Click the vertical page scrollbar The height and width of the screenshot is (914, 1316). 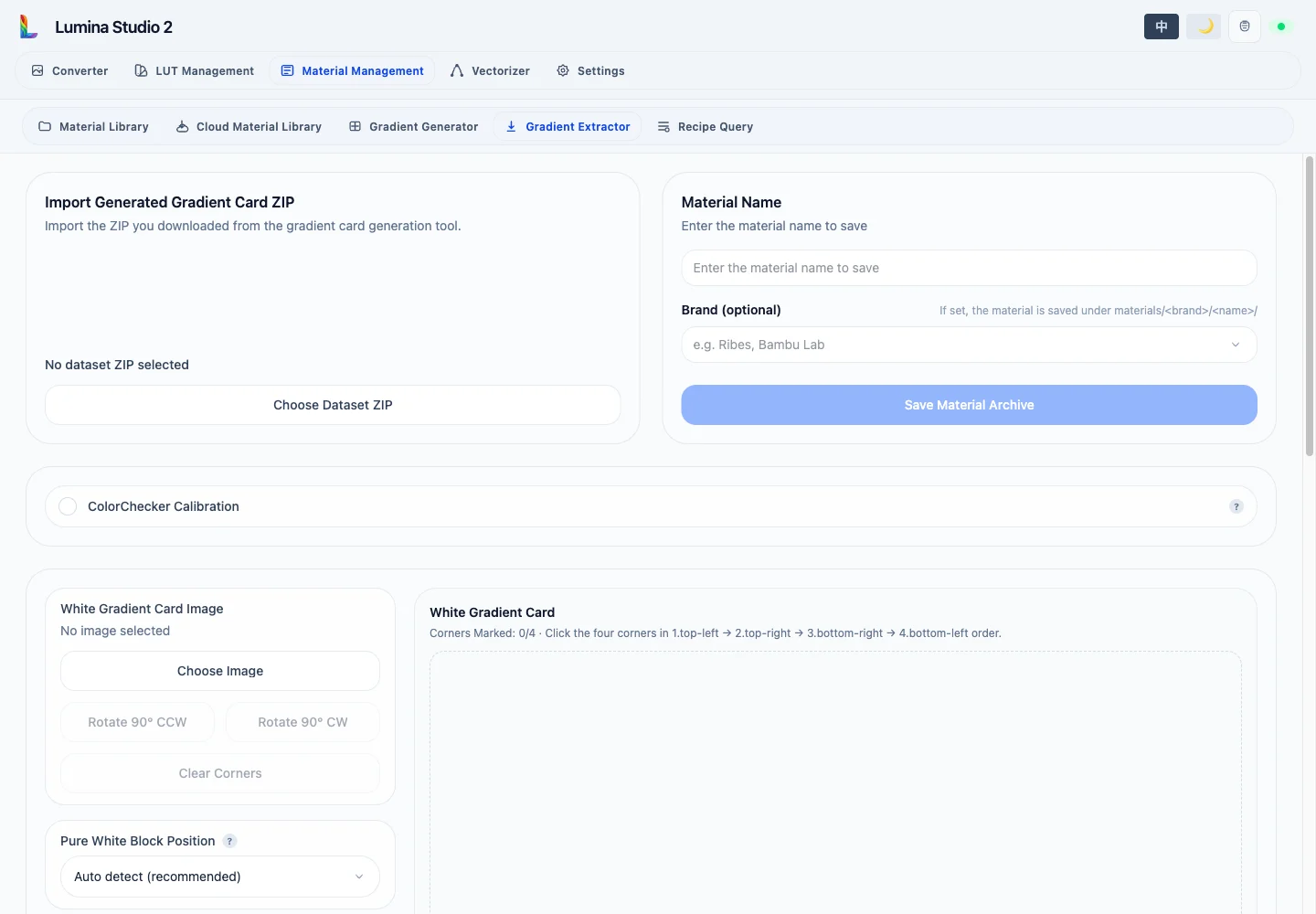coord(1310,306)
